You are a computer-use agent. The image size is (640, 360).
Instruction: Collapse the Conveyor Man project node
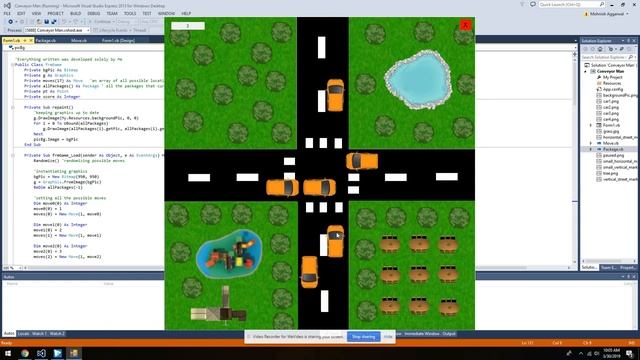(585, 71)
